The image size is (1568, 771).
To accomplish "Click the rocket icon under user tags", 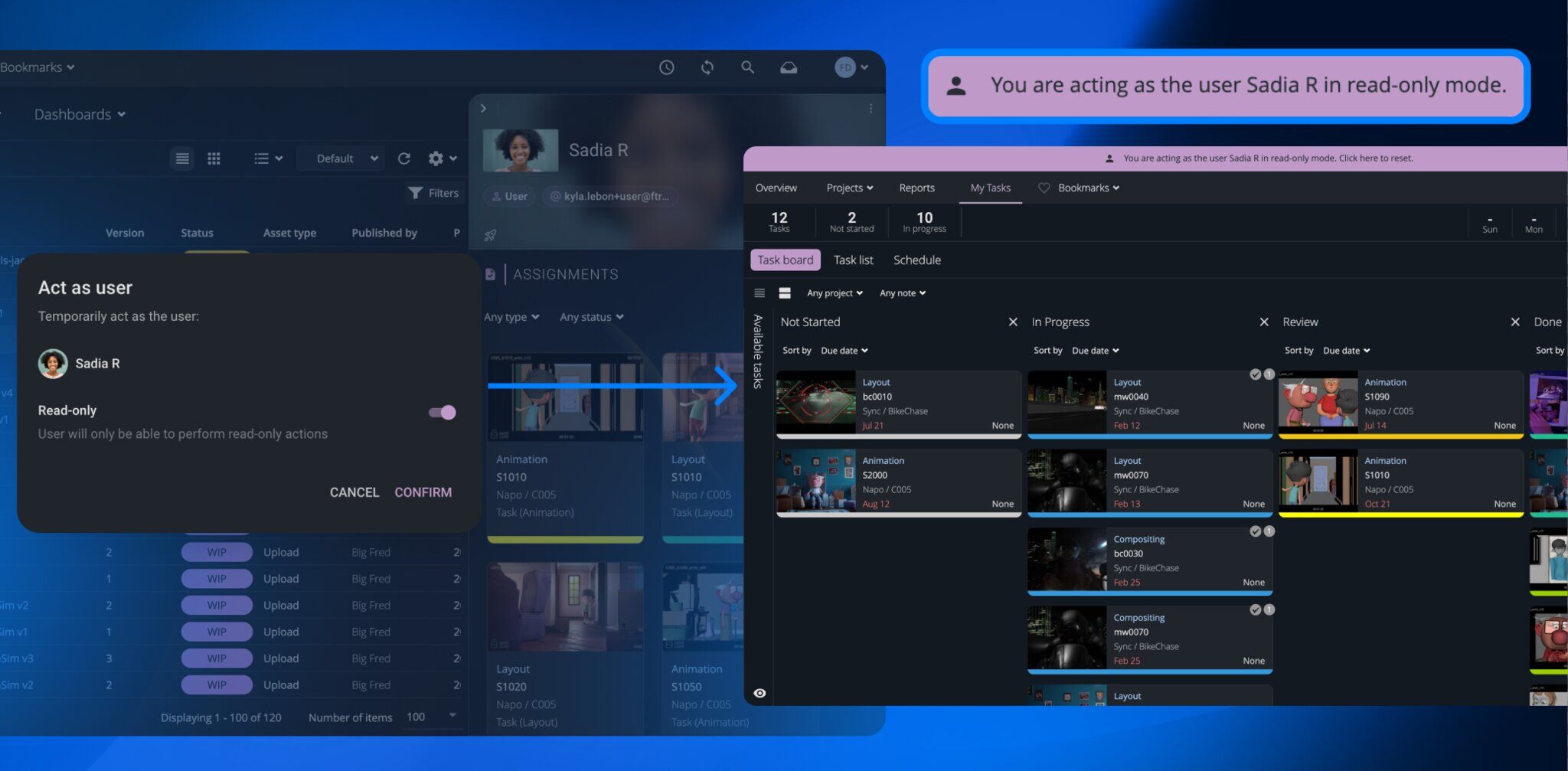I will coord(491,236).
